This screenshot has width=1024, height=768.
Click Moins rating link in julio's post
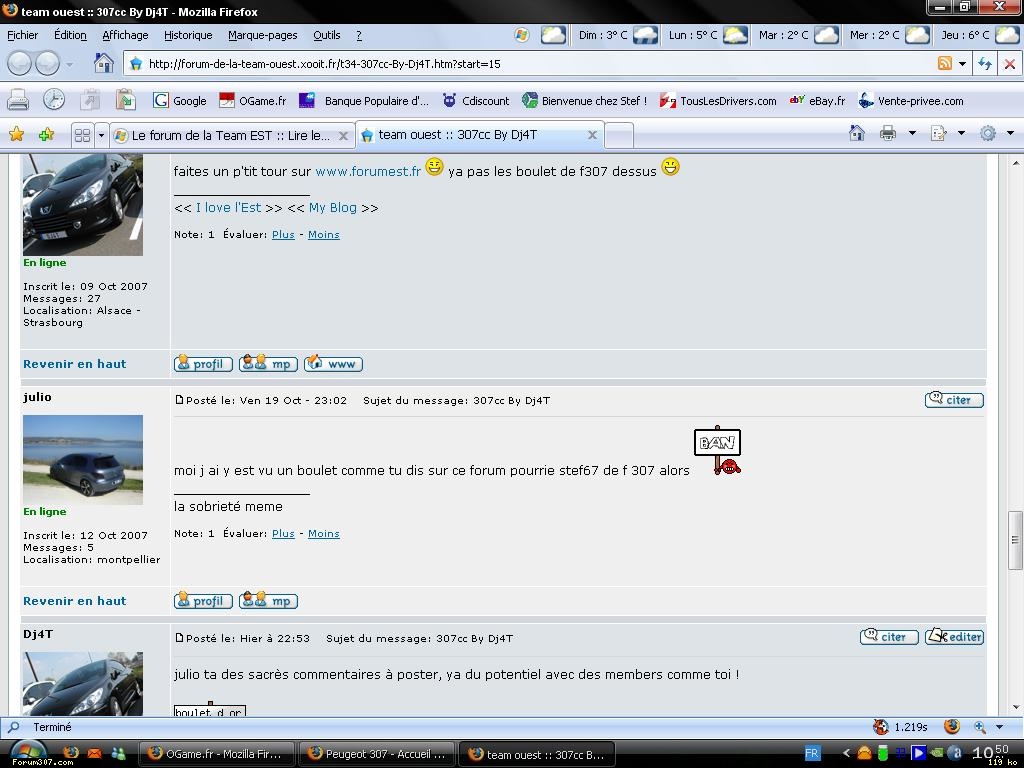pyautogui.click(x=324, y=534)
